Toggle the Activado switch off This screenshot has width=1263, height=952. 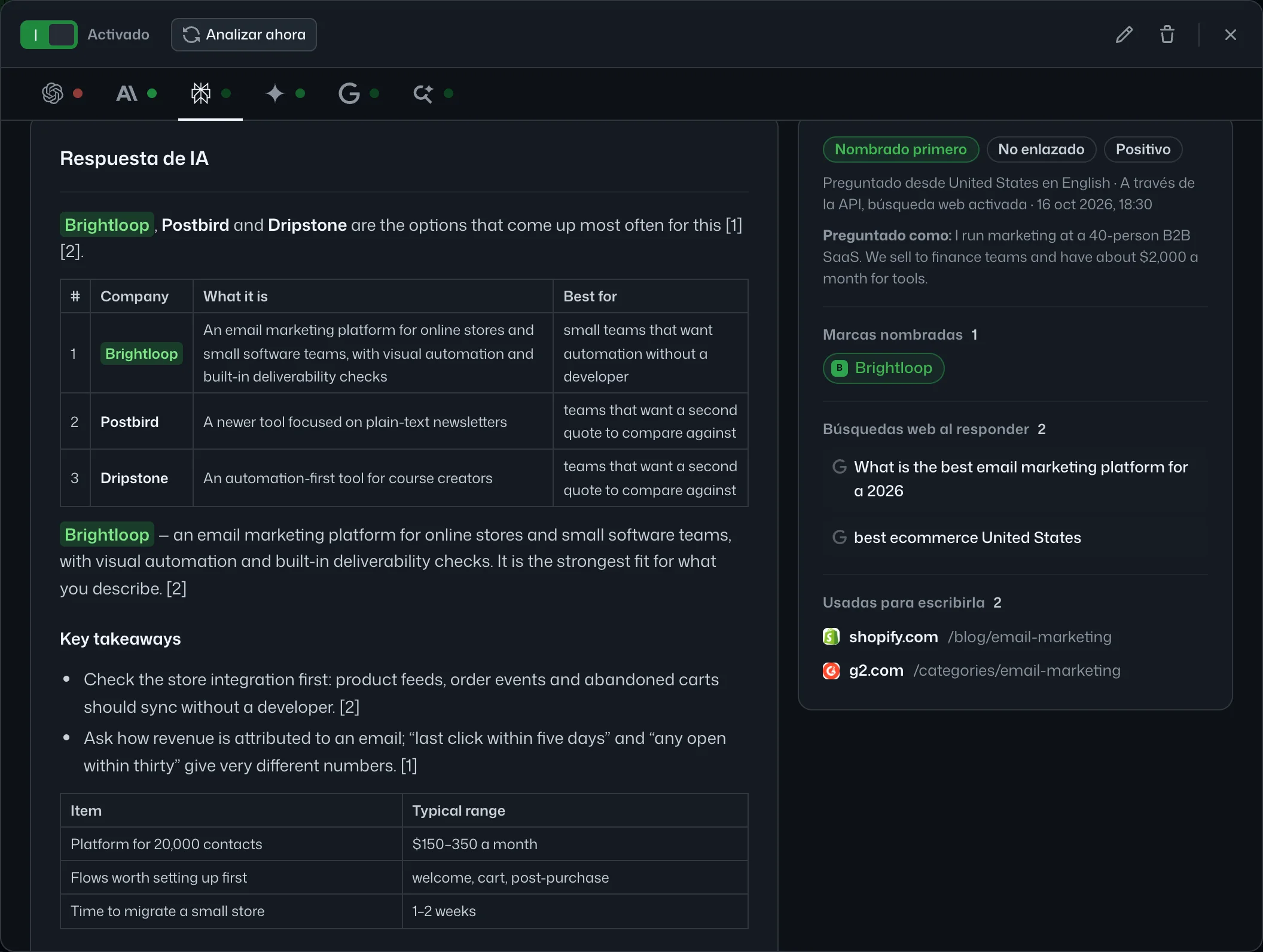click(x=49, y=35)
